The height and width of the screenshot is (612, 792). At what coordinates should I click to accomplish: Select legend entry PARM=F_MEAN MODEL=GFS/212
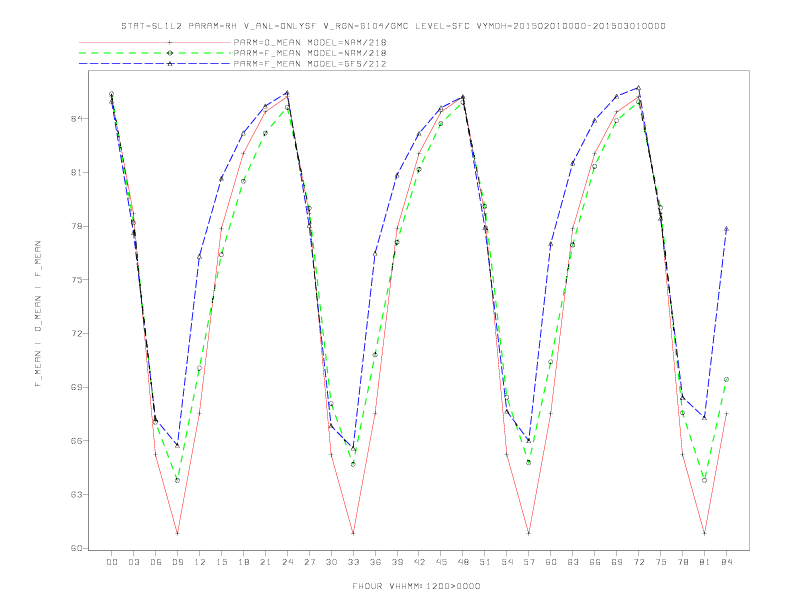[x=310, y=64]
